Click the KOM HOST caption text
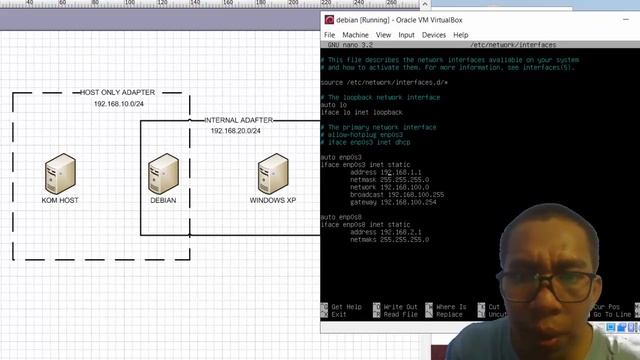 tap(60, 200)
